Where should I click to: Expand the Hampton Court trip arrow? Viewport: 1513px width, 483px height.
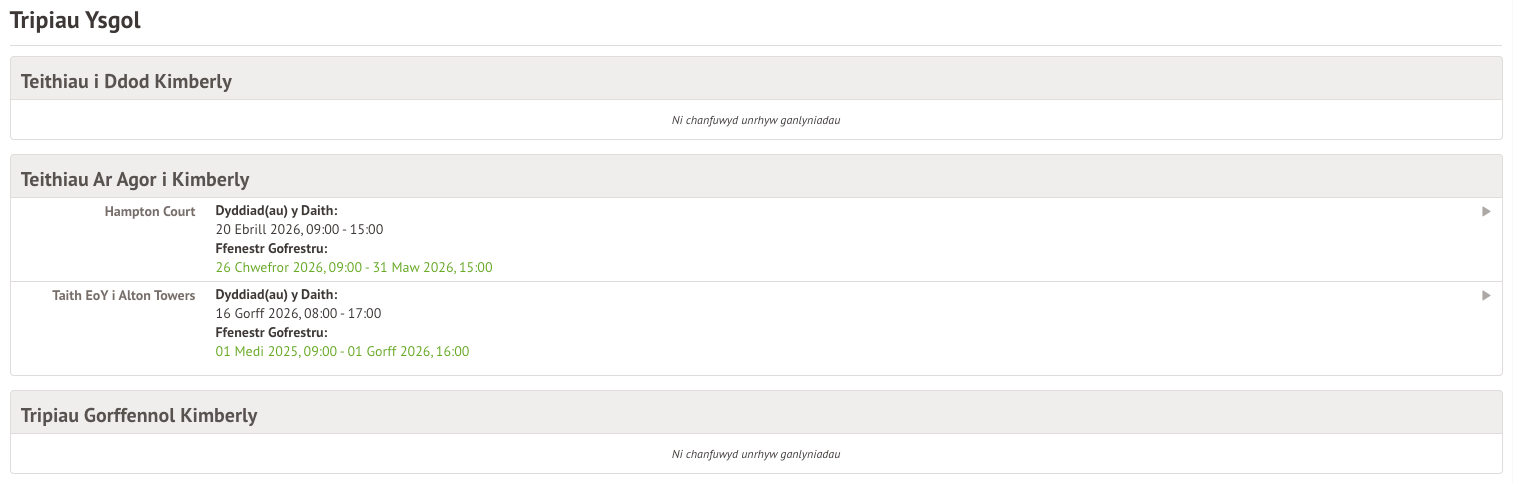[x=1486, y=211]
